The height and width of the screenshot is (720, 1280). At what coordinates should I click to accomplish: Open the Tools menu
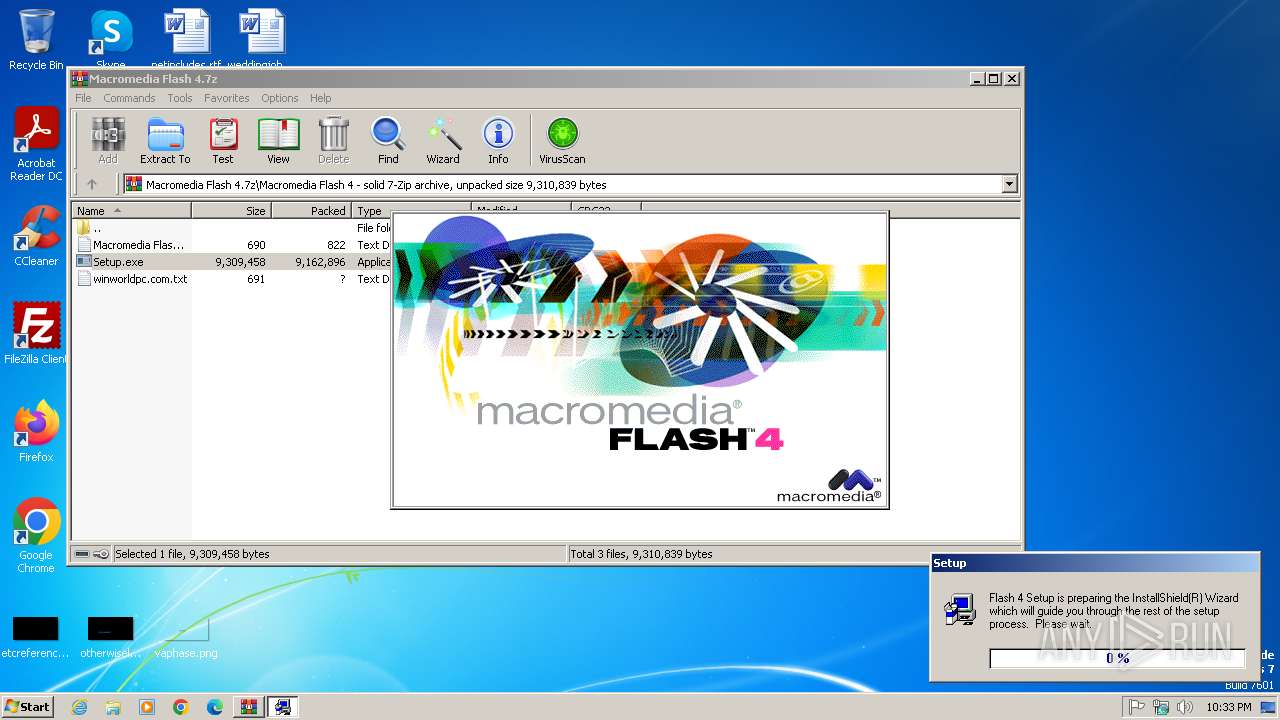coord(180,98)
